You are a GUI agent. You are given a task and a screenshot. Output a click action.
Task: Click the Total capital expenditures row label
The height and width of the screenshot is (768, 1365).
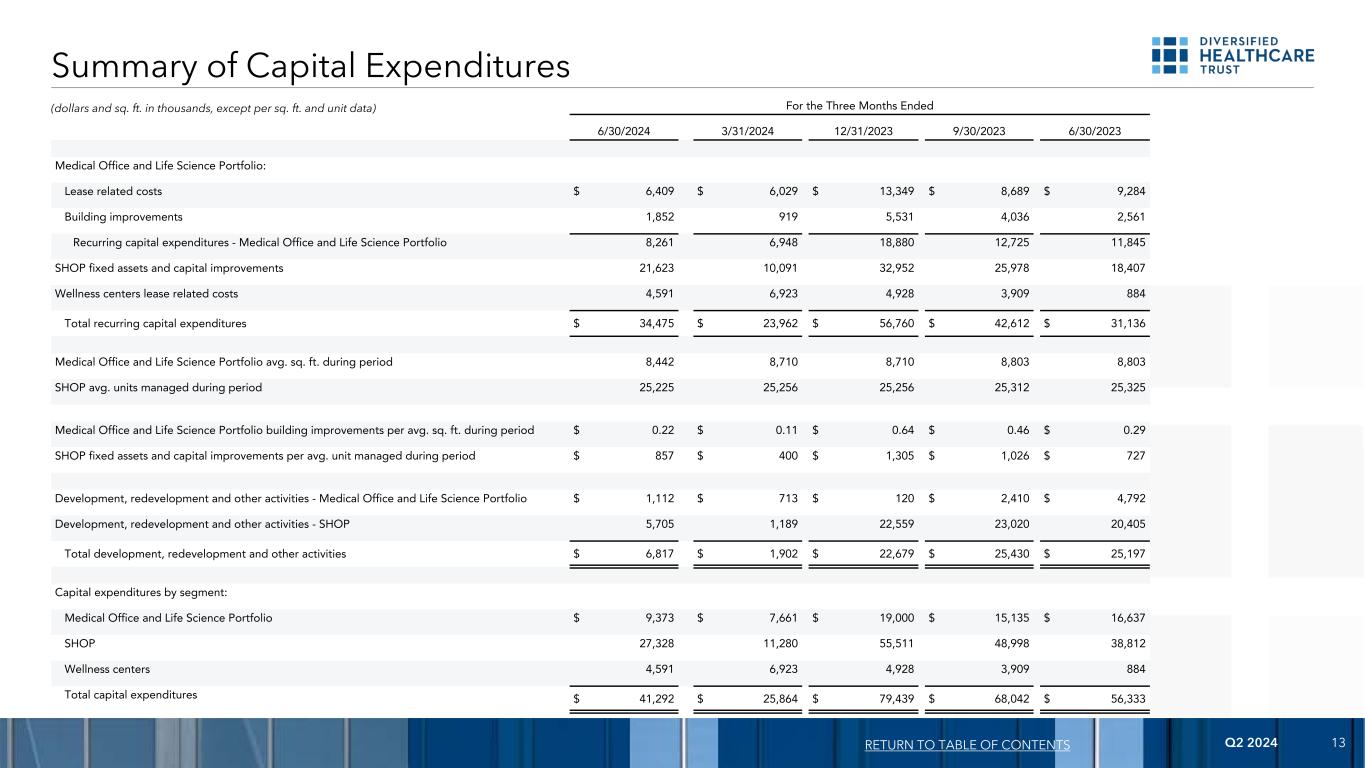[130, 694]
